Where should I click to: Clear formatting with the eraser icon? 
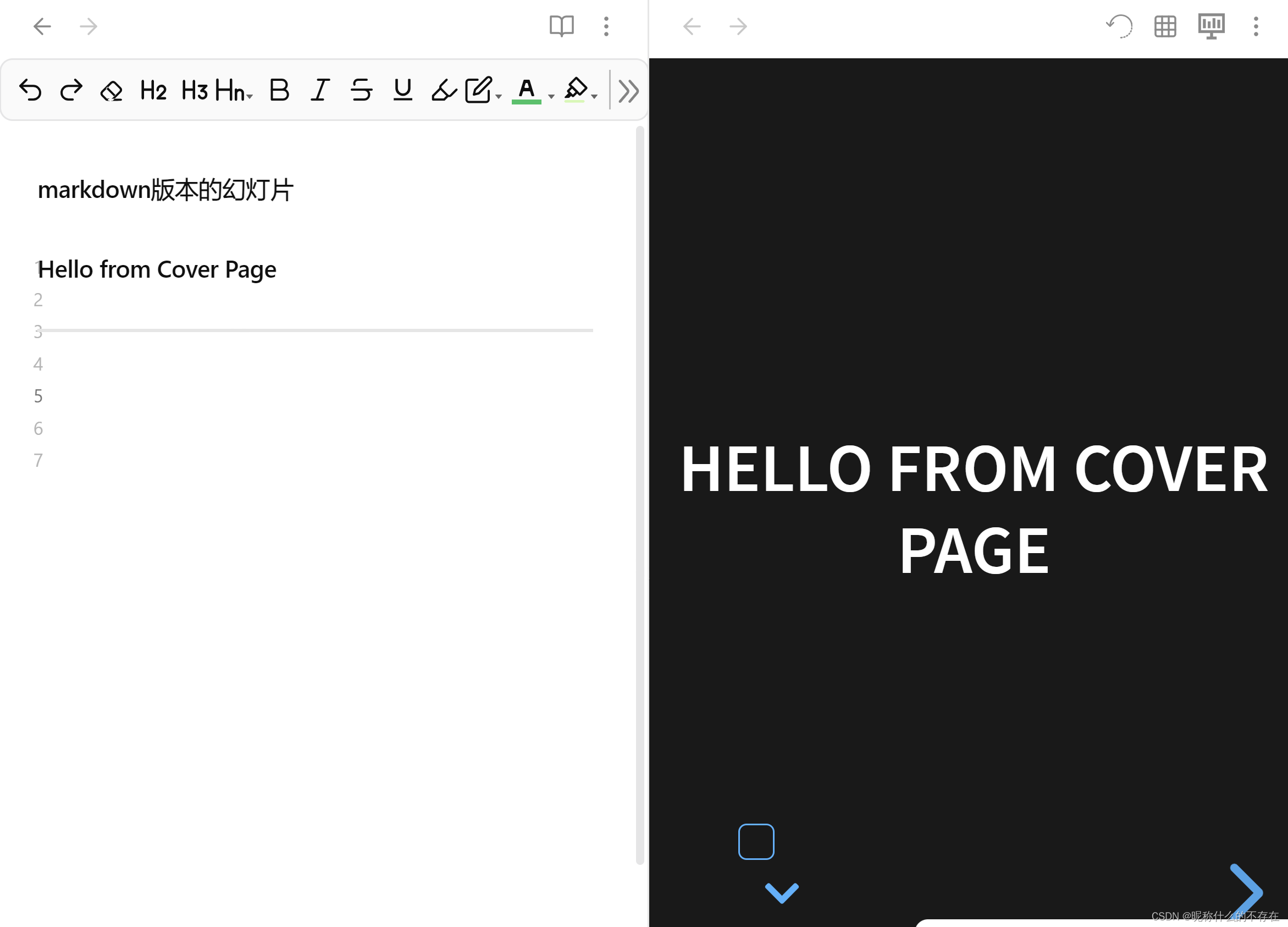tap(111, 90)
